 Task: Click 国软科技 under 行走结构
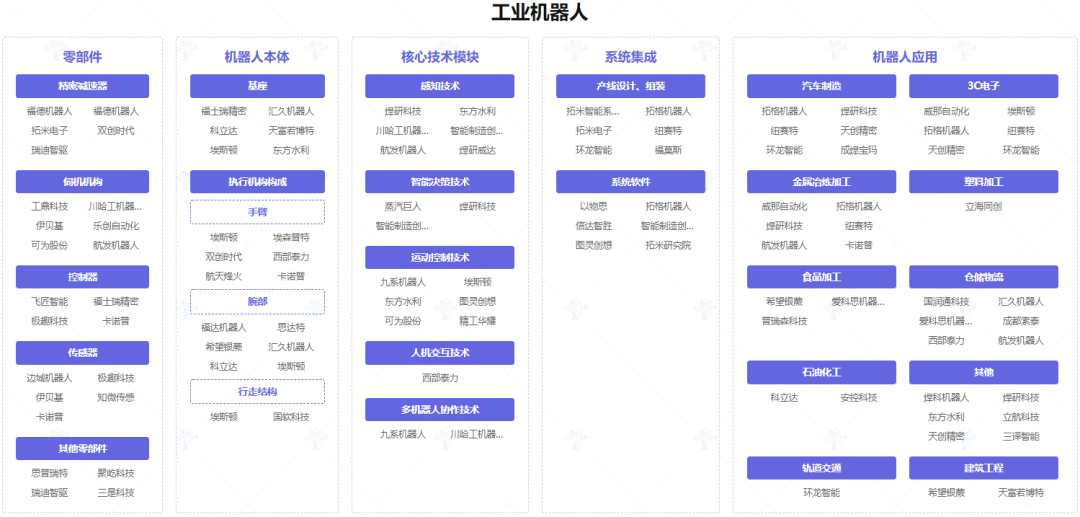coord(291,417)
